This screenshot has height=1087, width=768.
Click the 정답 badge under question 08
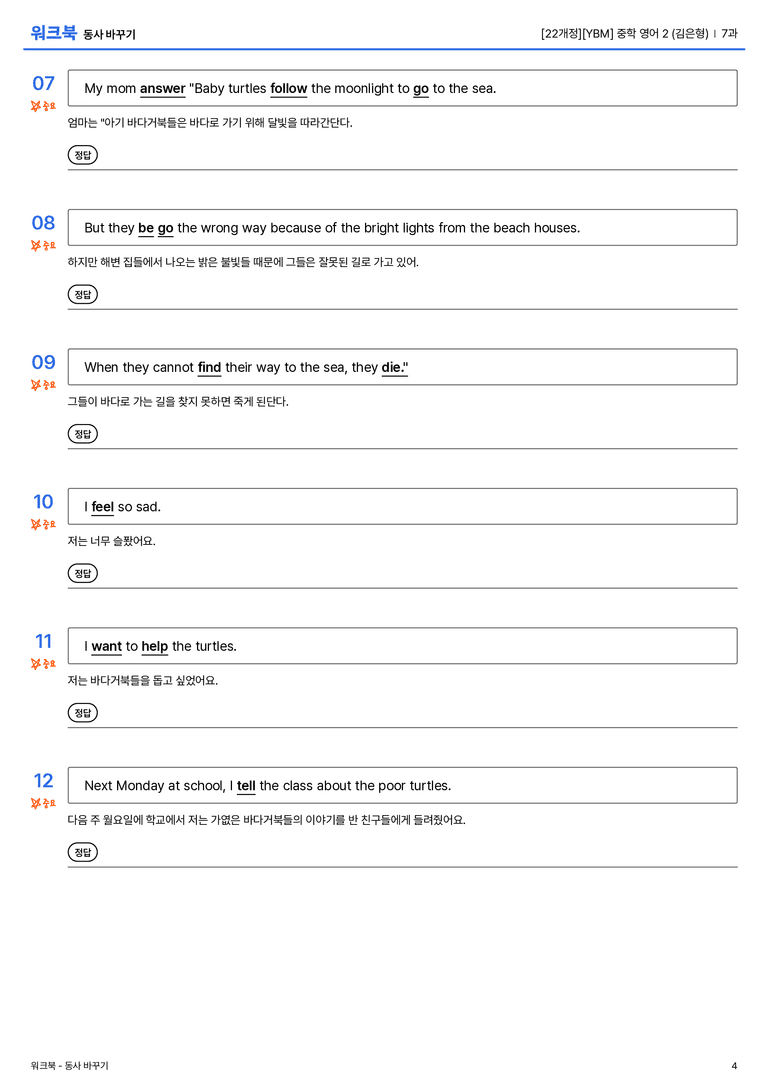click(82, 294)
